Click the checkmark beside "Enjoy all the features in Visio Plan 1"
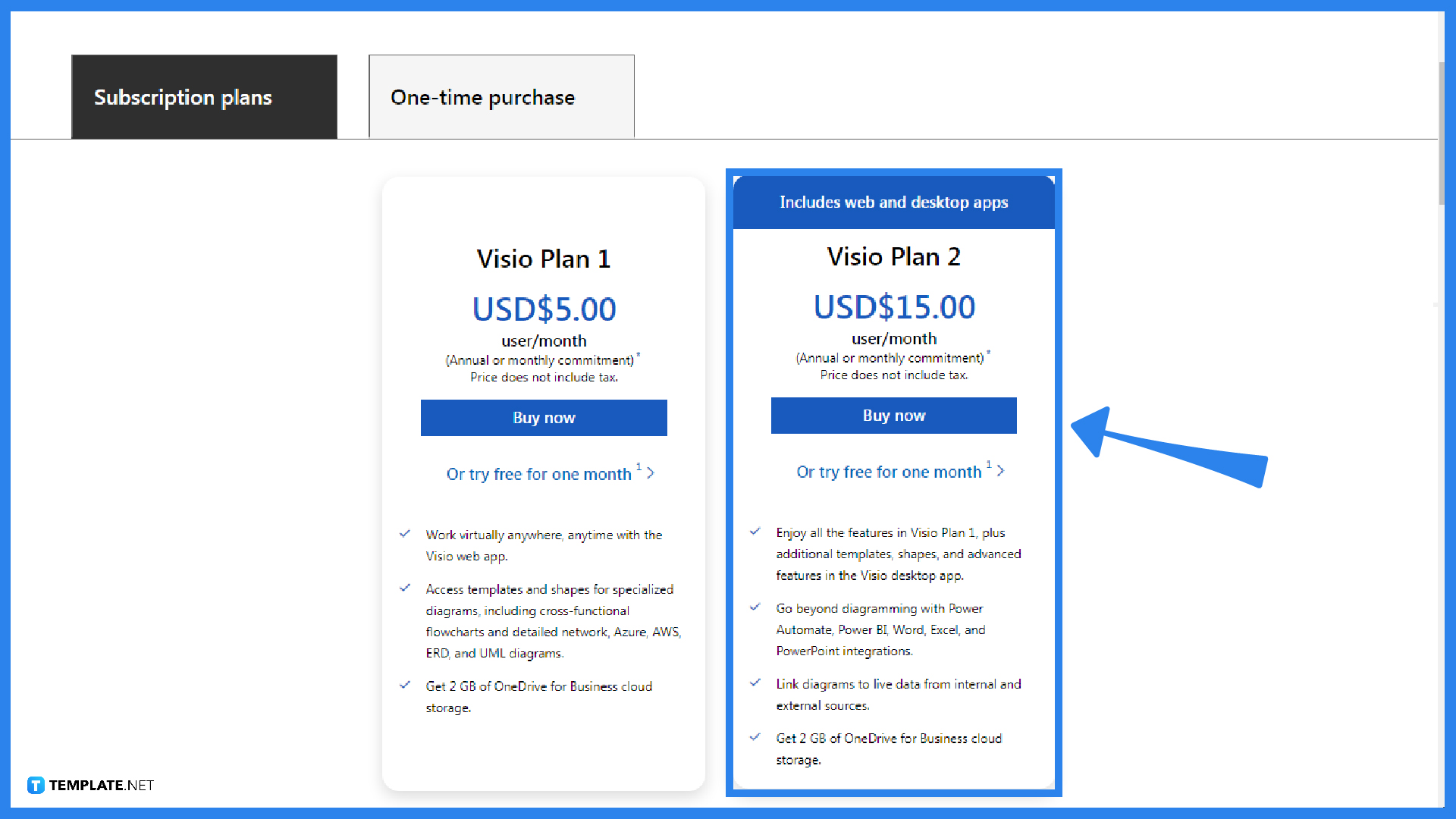 755,531
